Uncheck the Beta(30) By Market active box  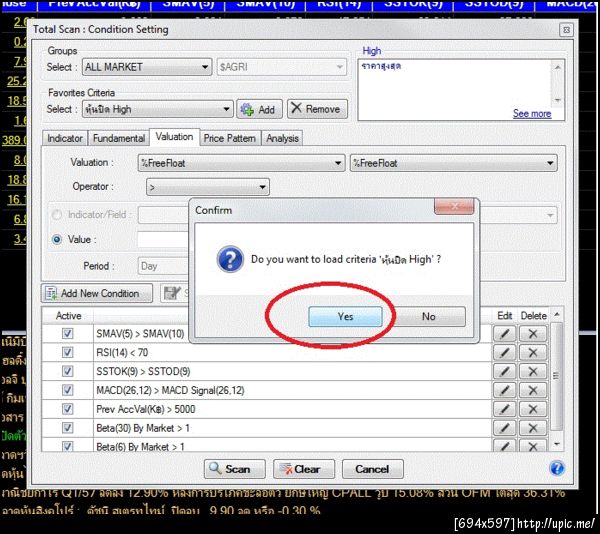coord(68,427)
